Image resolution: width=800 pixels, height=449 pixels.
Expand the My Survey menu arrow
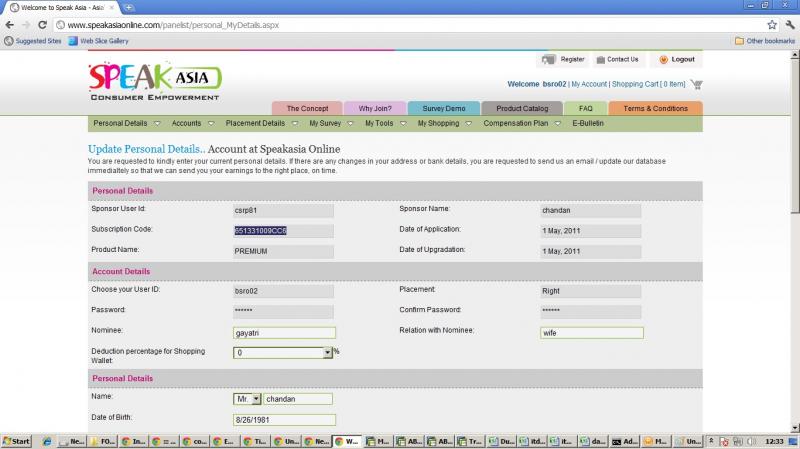tap(350, 123)
